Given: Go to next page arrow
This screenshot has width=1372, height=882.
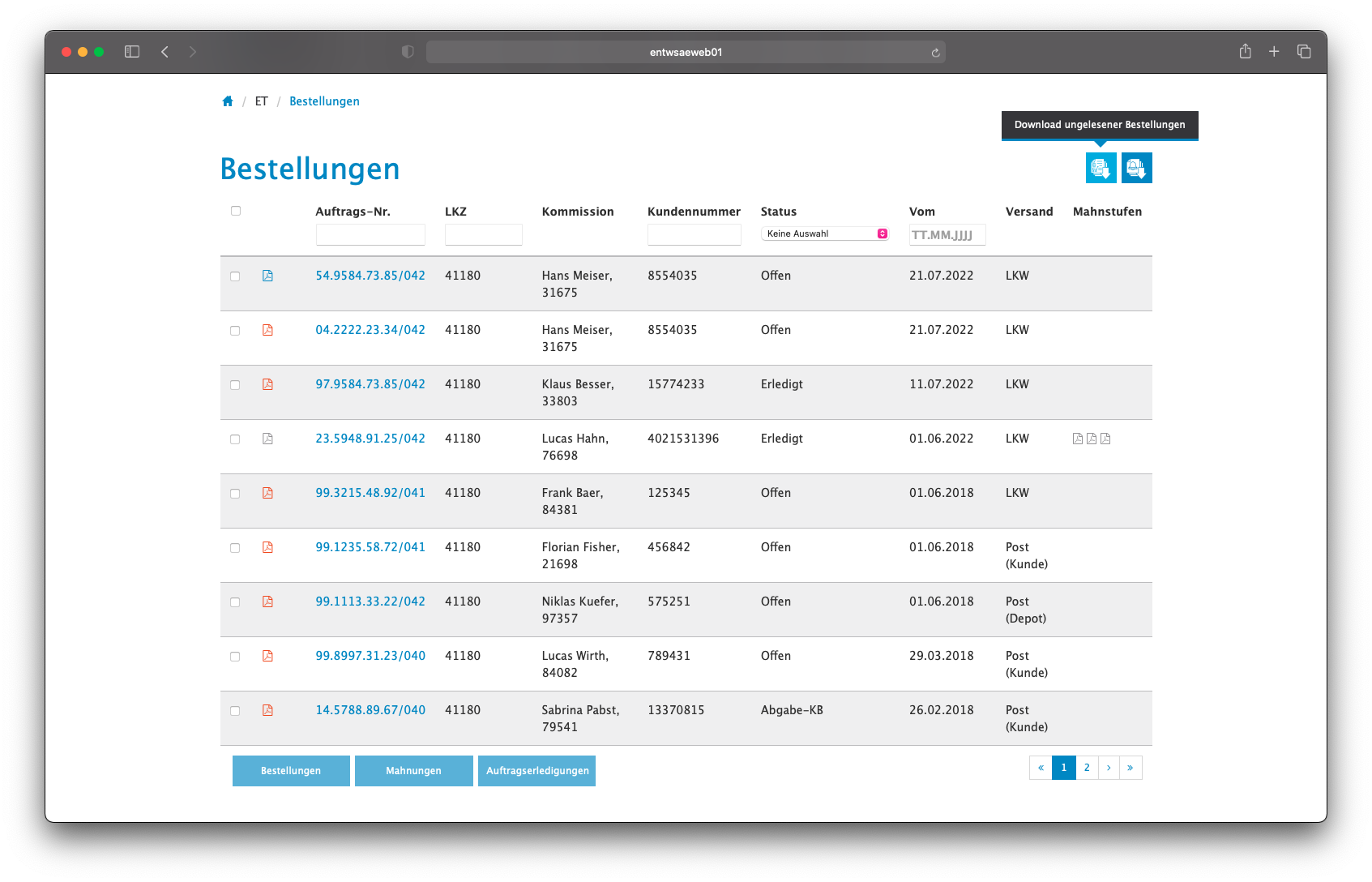Looking at the screenshot, I should pyautogui.click(x=1109, y=768).
